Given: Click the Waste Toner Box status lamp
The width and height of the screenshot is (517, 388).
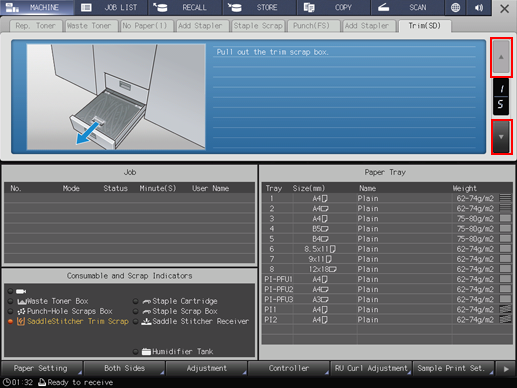Looking at the screenshot, I should (x=10, y=301).
